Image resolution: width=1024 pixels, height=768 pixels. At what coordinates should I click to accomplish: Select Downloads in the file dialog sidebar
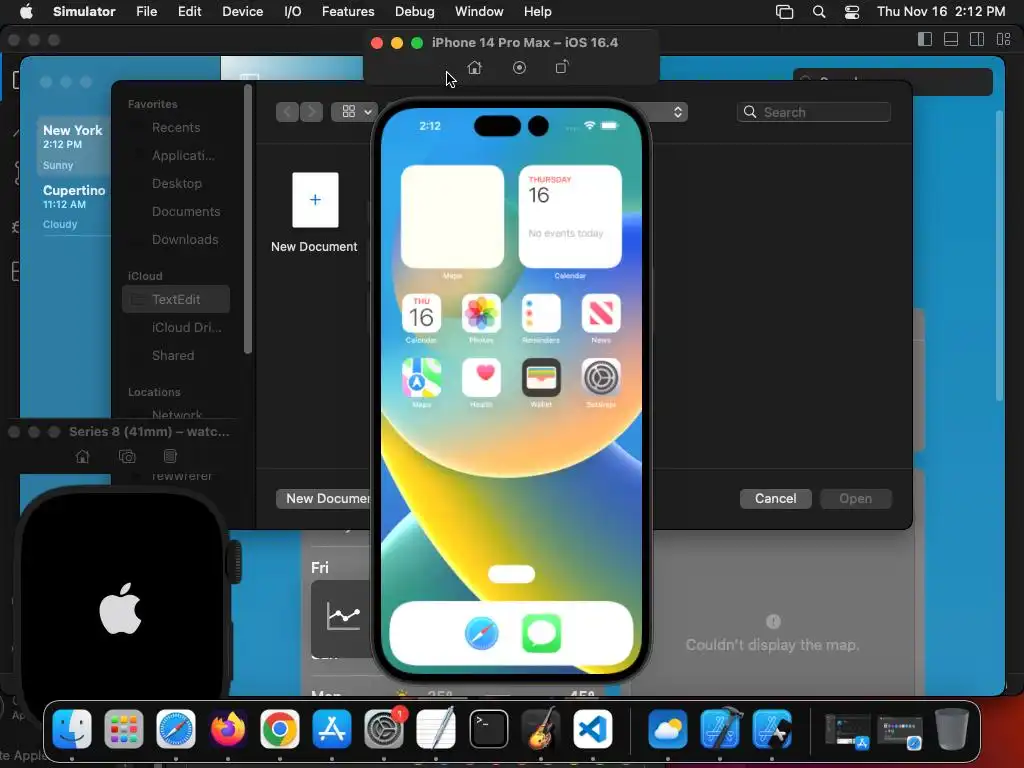click(x=176, y=240)
